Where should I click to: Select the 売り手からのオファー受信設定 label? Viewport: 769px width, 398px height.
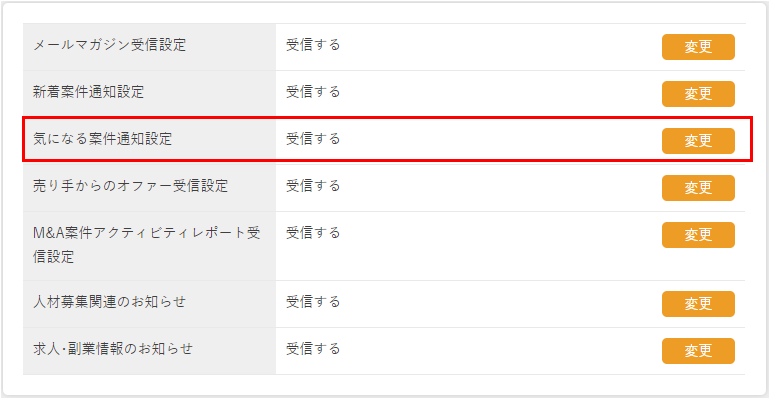(130, 186)
